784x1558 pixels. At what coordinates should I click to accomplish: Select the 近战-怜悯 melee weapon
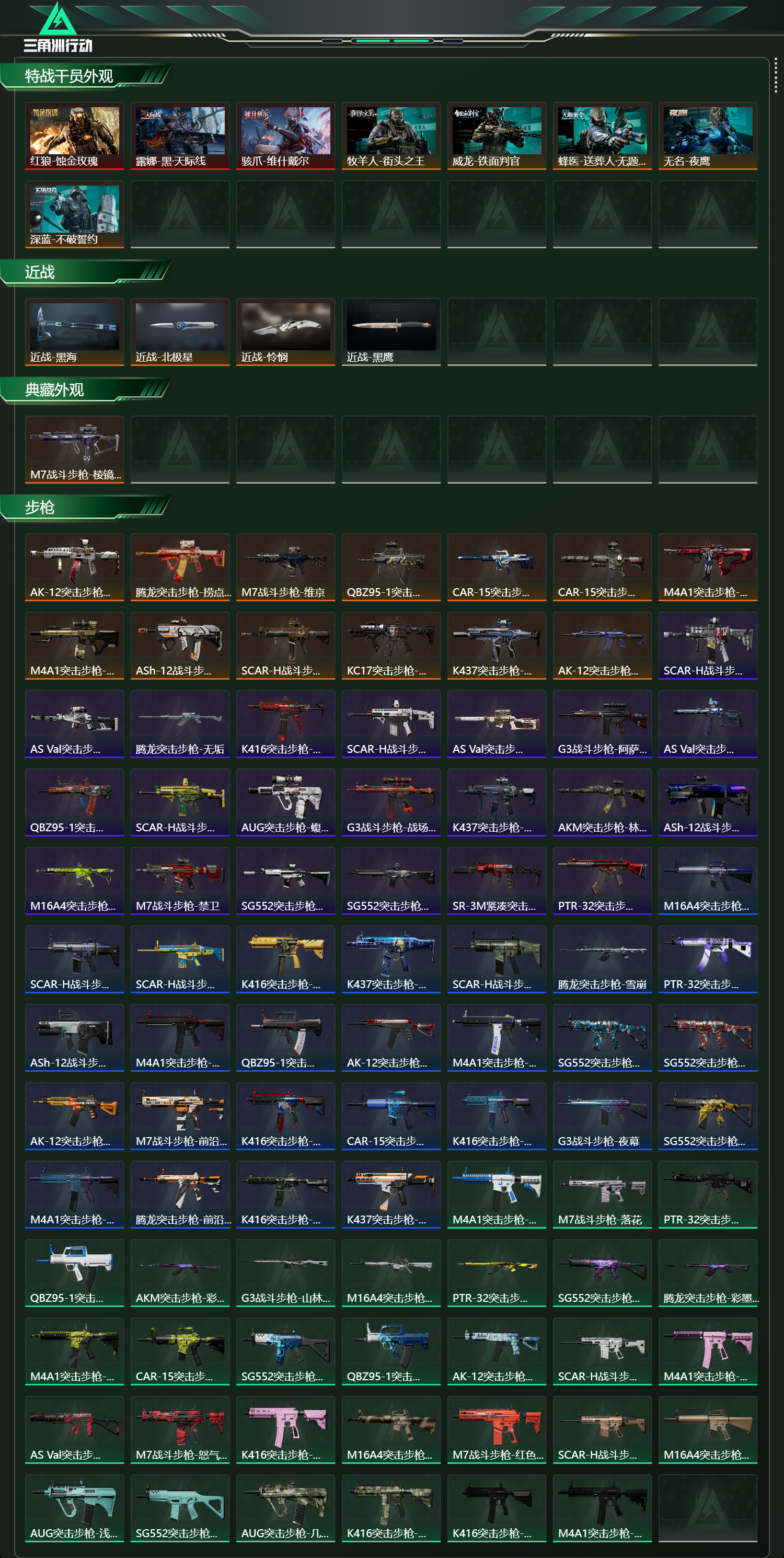285,332
